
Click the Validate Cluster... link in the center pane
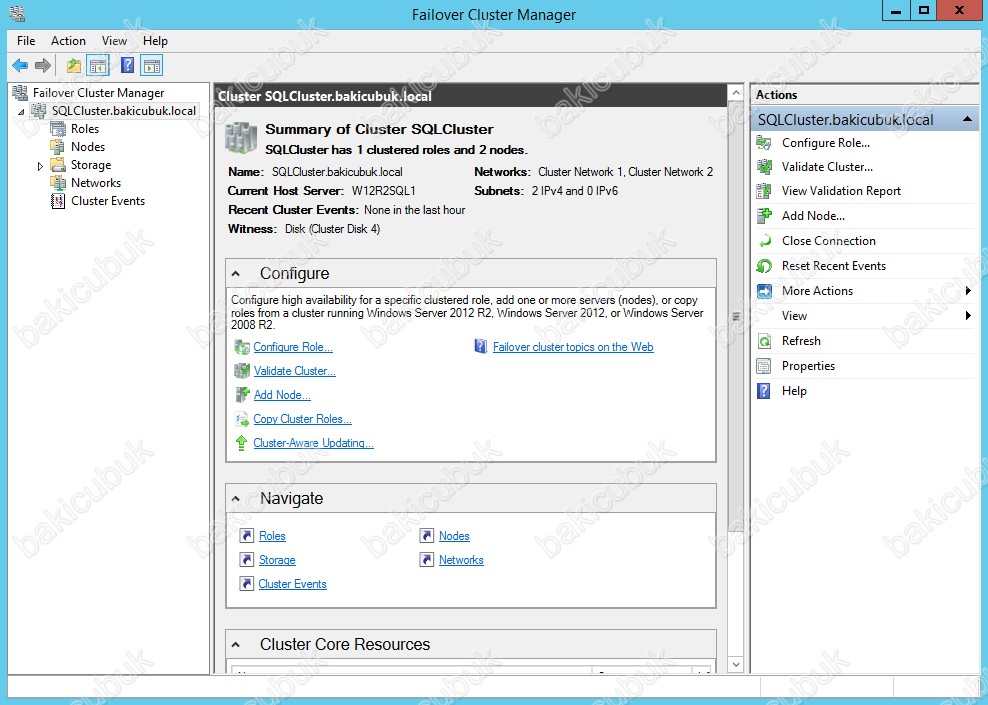(x=294, y=371)
